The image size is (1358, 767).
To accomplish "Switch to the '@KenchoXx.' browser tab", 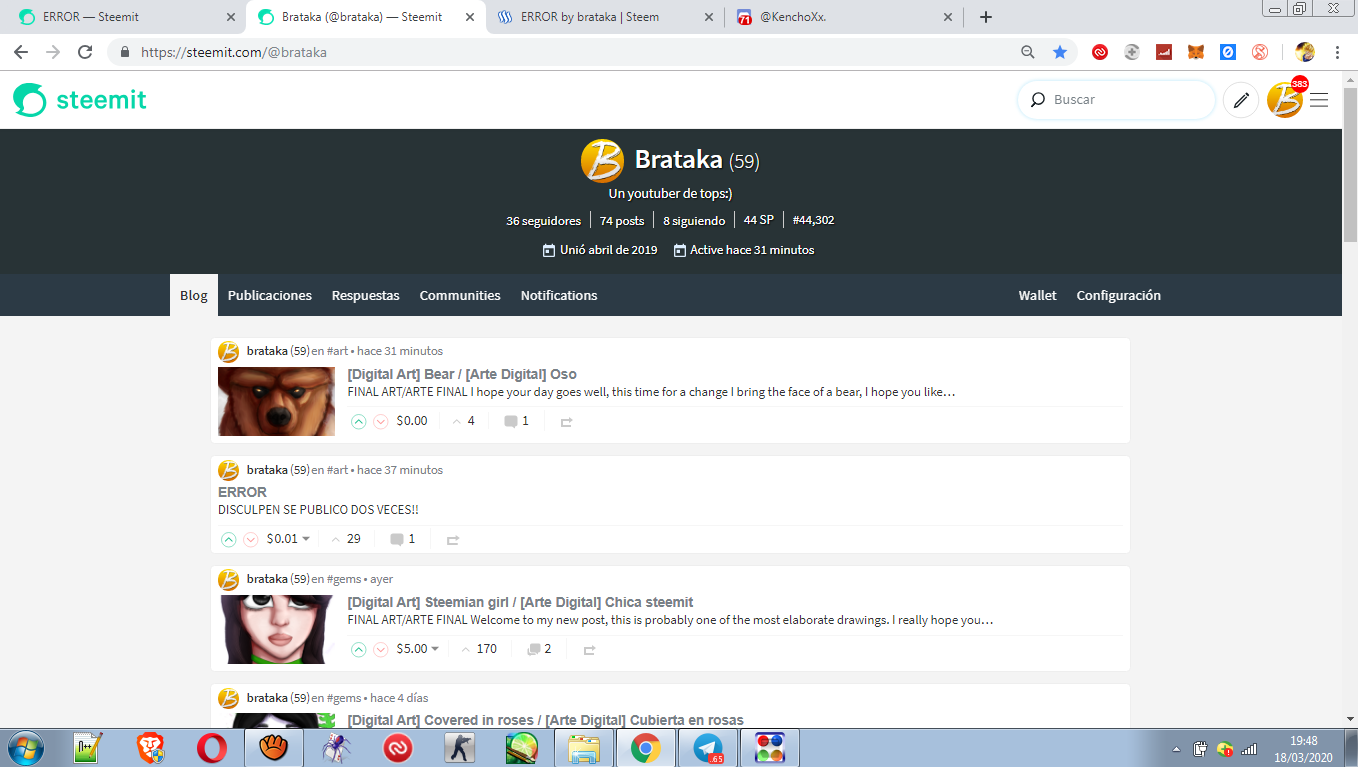I will click(x=842, y=17).
